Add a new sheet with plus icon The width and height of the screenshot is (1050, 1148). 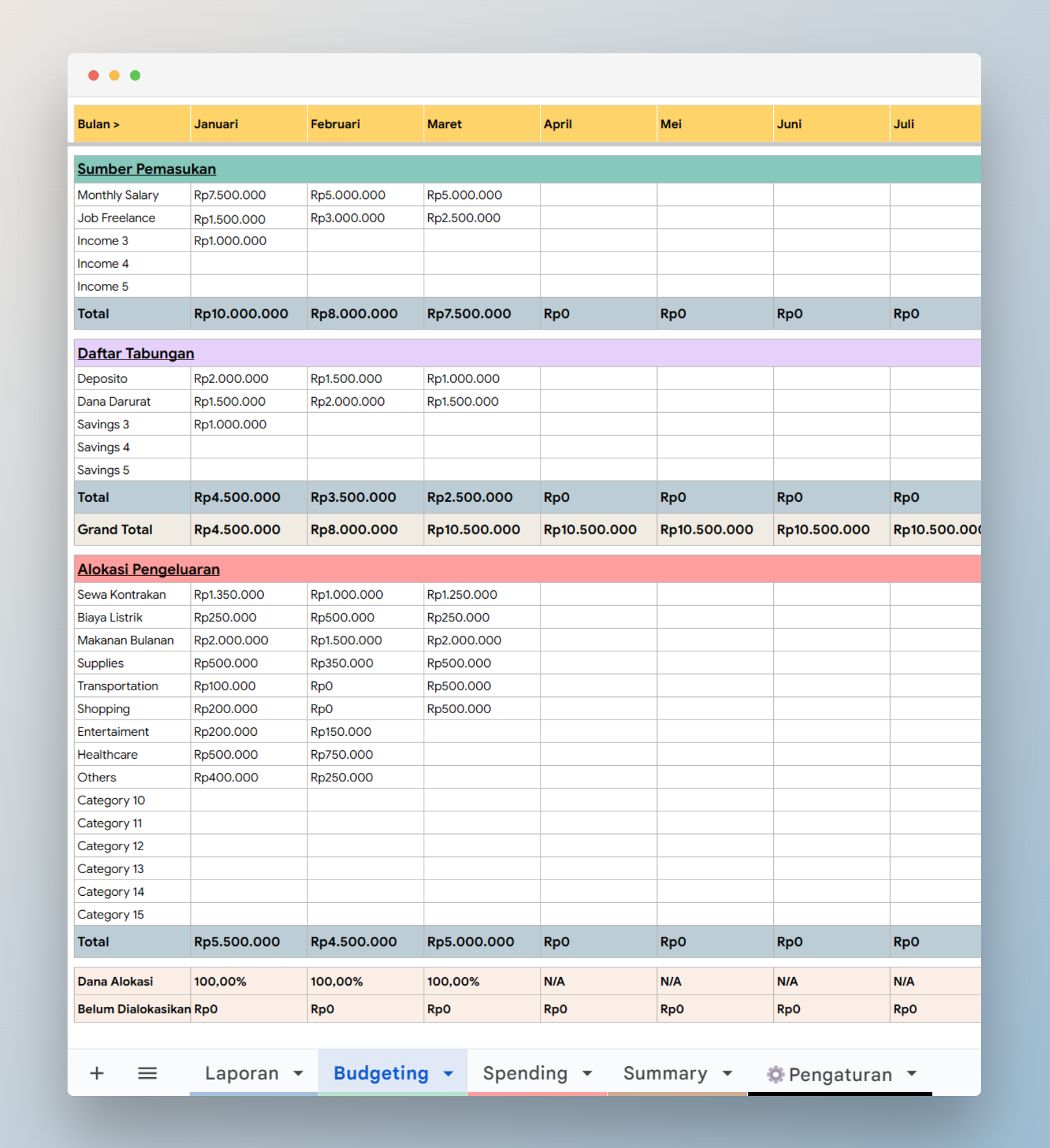(97, 1073)
